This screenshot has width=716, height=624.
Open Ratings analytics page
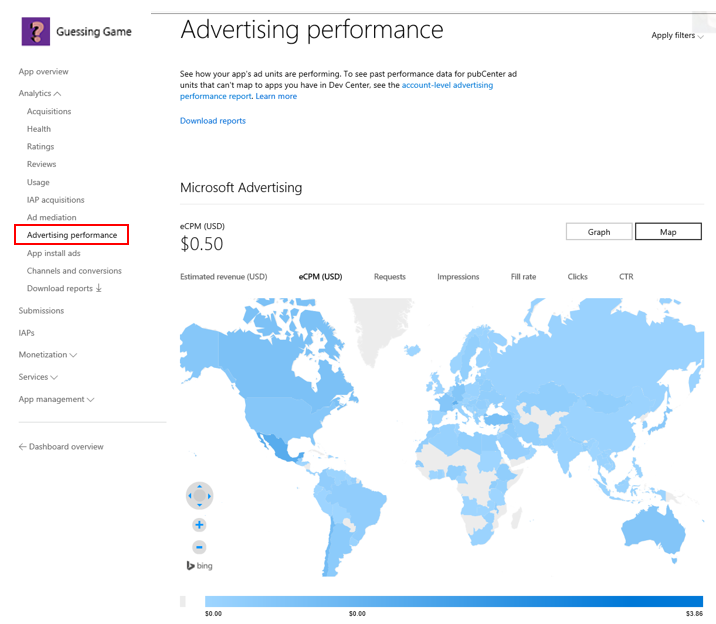coord(40,147)
